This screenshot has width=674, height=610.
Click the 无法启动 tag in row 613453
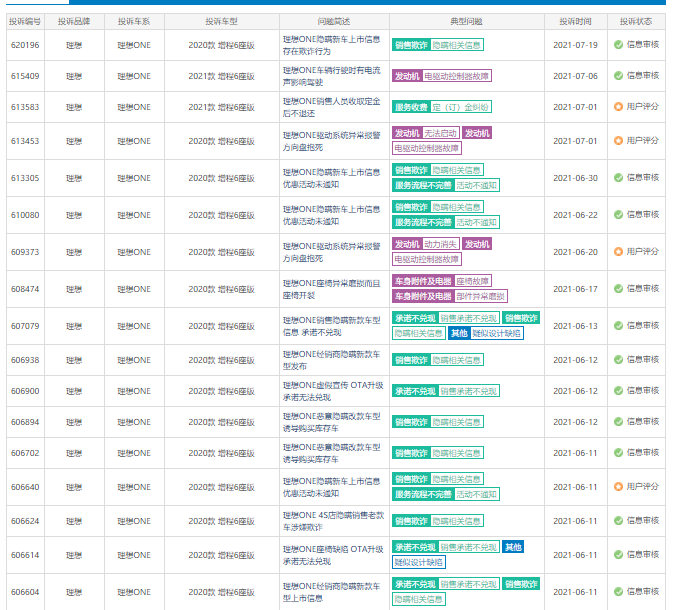click(441, 133)
